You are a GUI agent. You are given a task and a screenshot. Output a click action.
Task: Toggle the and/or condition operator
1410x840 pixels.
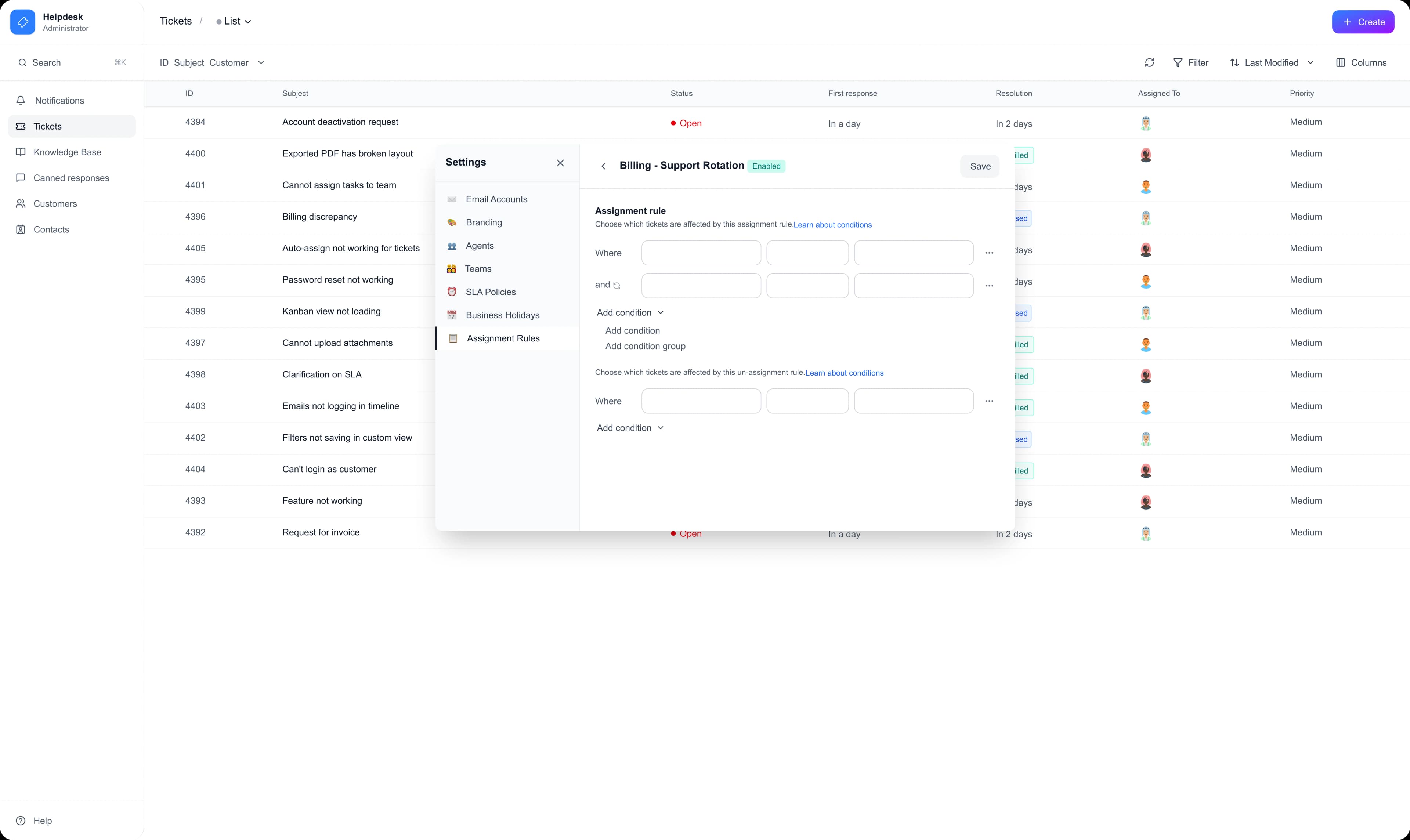tap(616, 285)
